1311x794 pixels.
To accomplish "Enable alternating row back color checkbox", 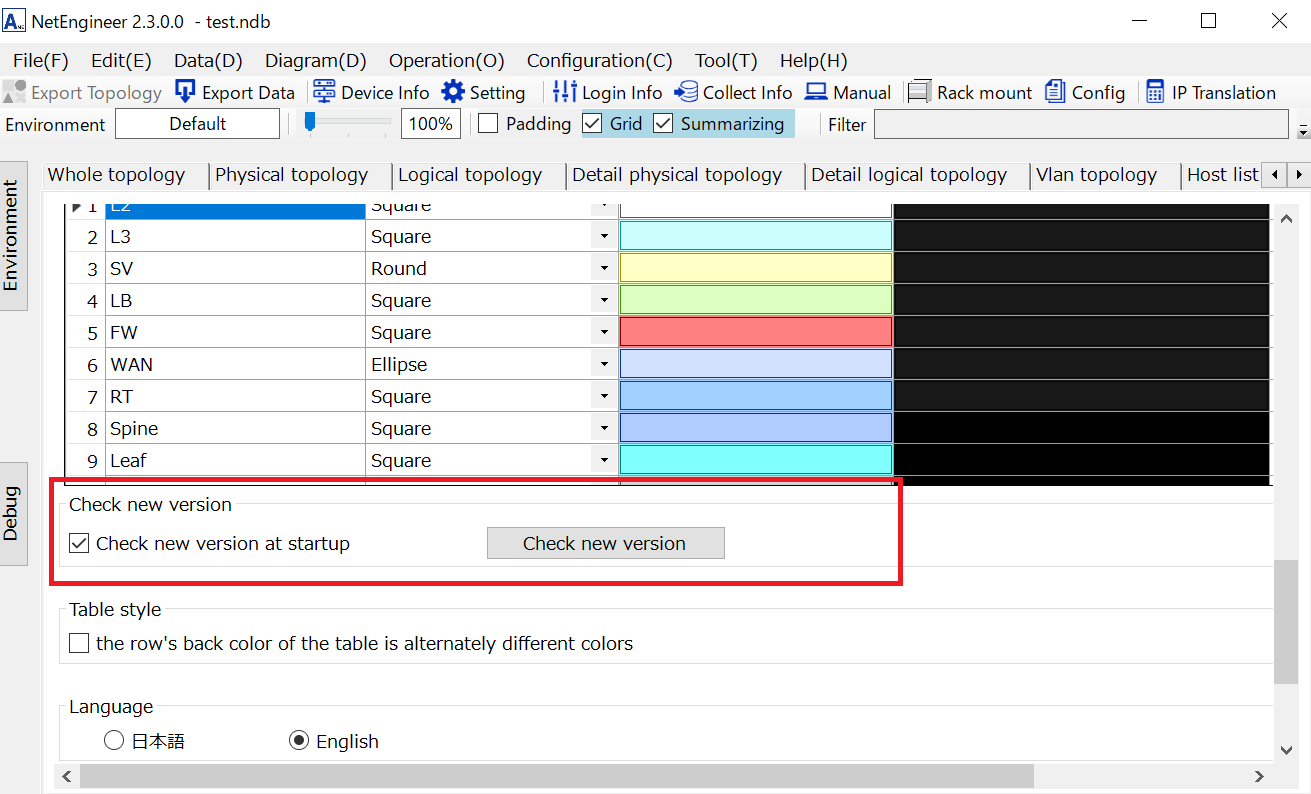I will (x=79, y=643).
